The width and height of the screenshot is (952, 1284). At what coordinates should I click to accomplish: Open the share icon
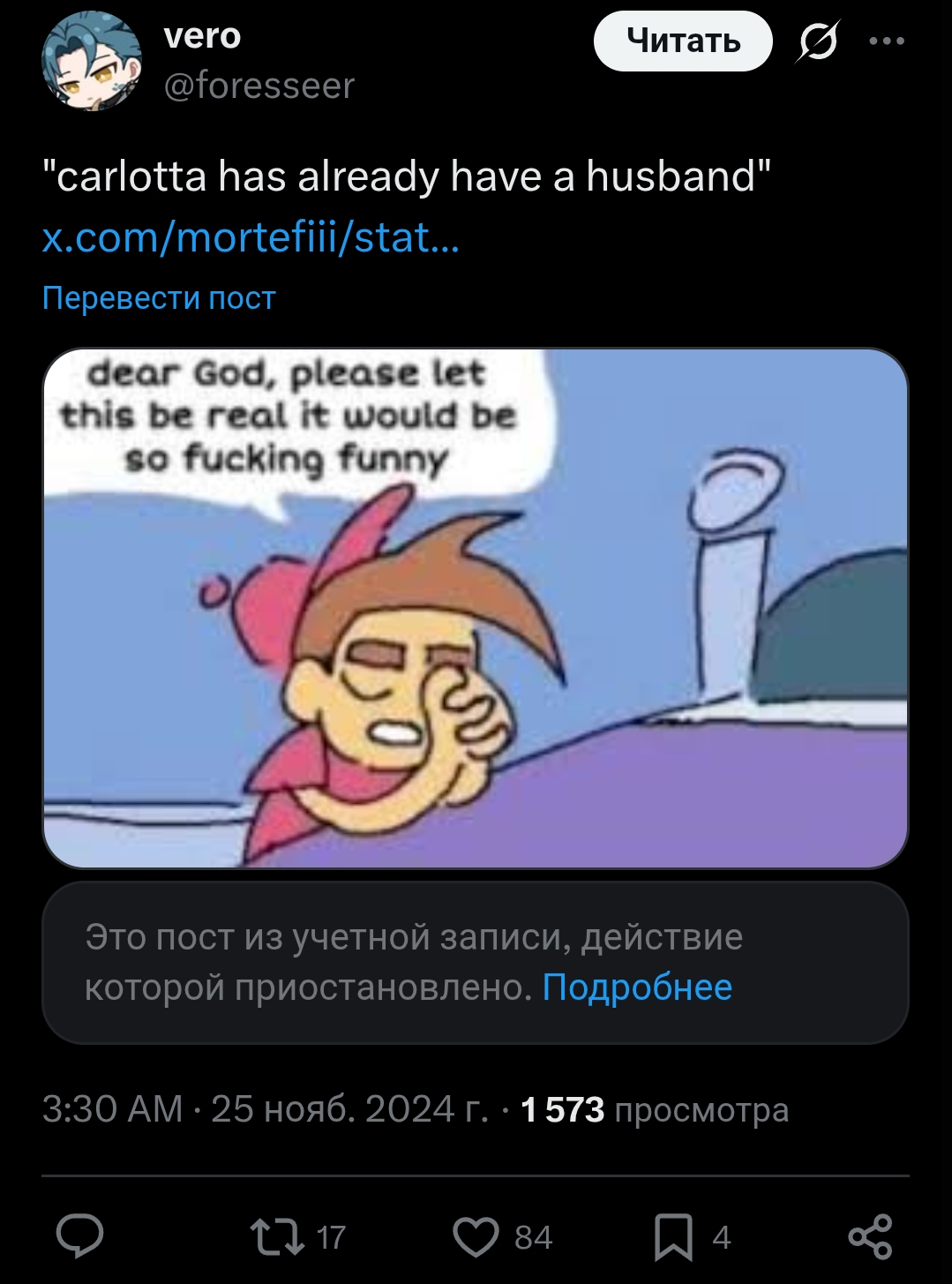point(870,1236)
